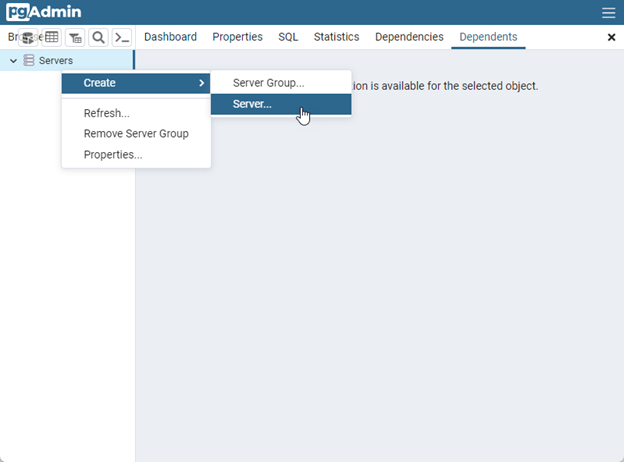Screen dimensions: 624x462
Task: Switch to the Dashboard tab
Action: click(x=170, y=37)
